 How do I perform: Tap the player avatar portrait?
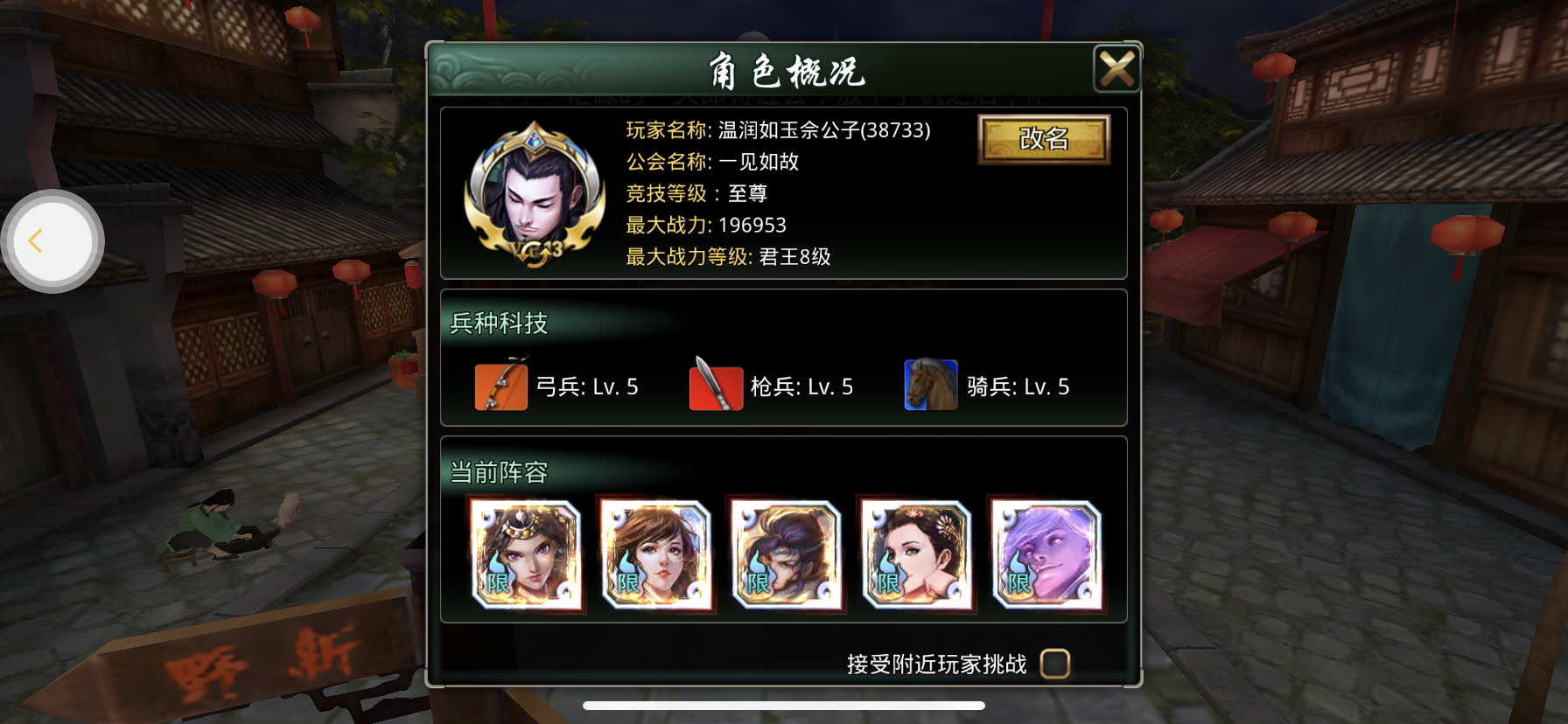[x=534, y=194]
